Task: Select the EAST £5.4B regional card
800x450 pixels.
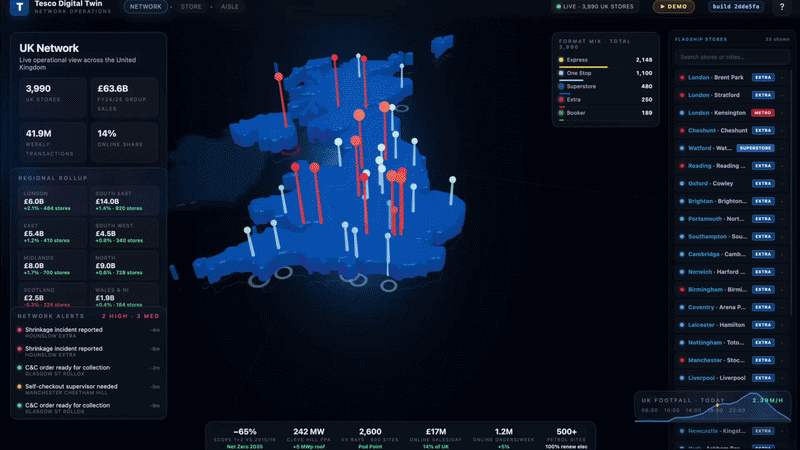Action: [53, 233]
